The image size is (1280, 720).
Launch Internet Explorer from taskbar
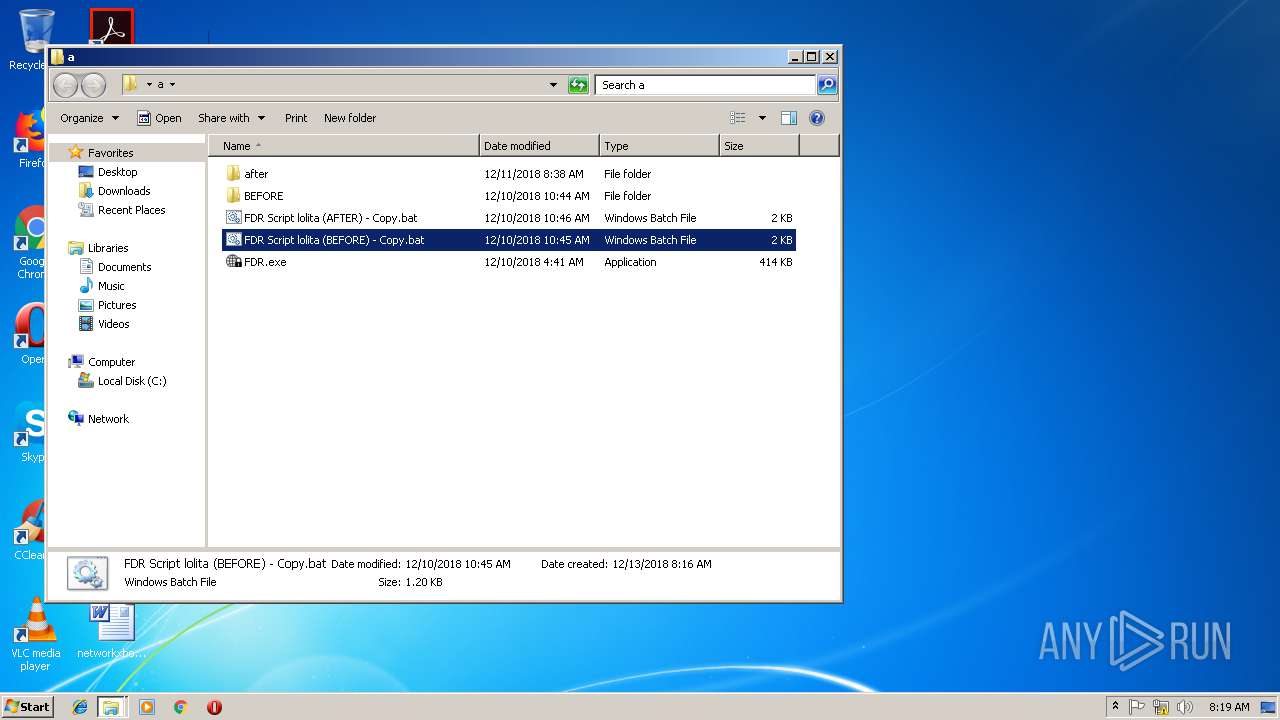[x=80, y=707]
